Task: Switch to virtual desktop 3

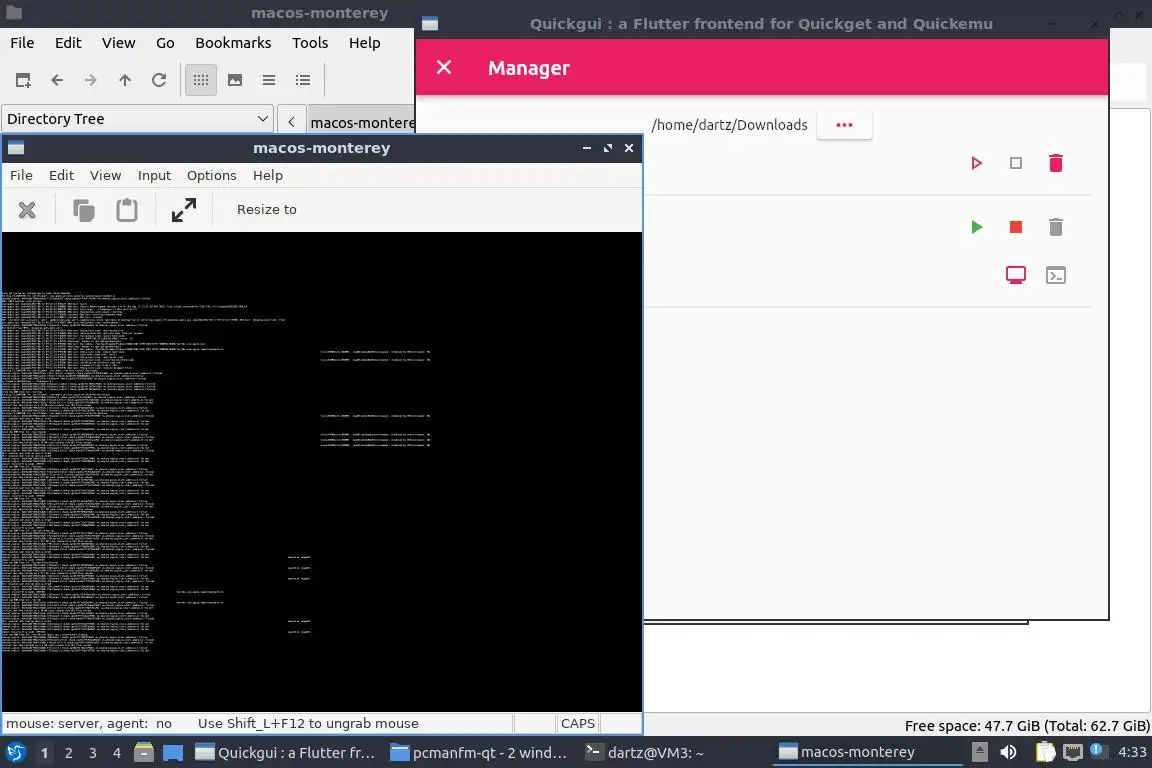Action: point(93,753)
